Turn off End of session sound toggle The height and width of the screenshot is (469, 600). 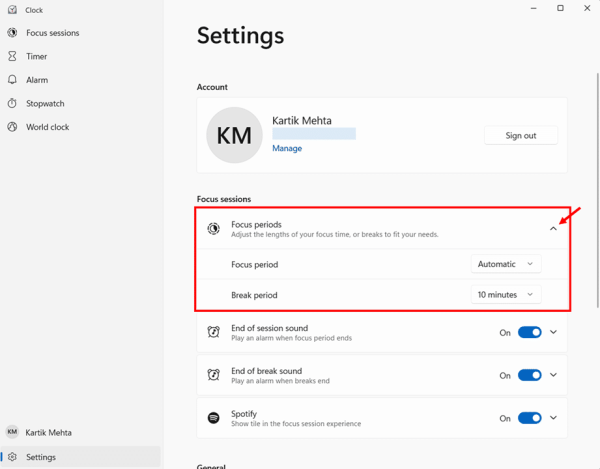530,332
